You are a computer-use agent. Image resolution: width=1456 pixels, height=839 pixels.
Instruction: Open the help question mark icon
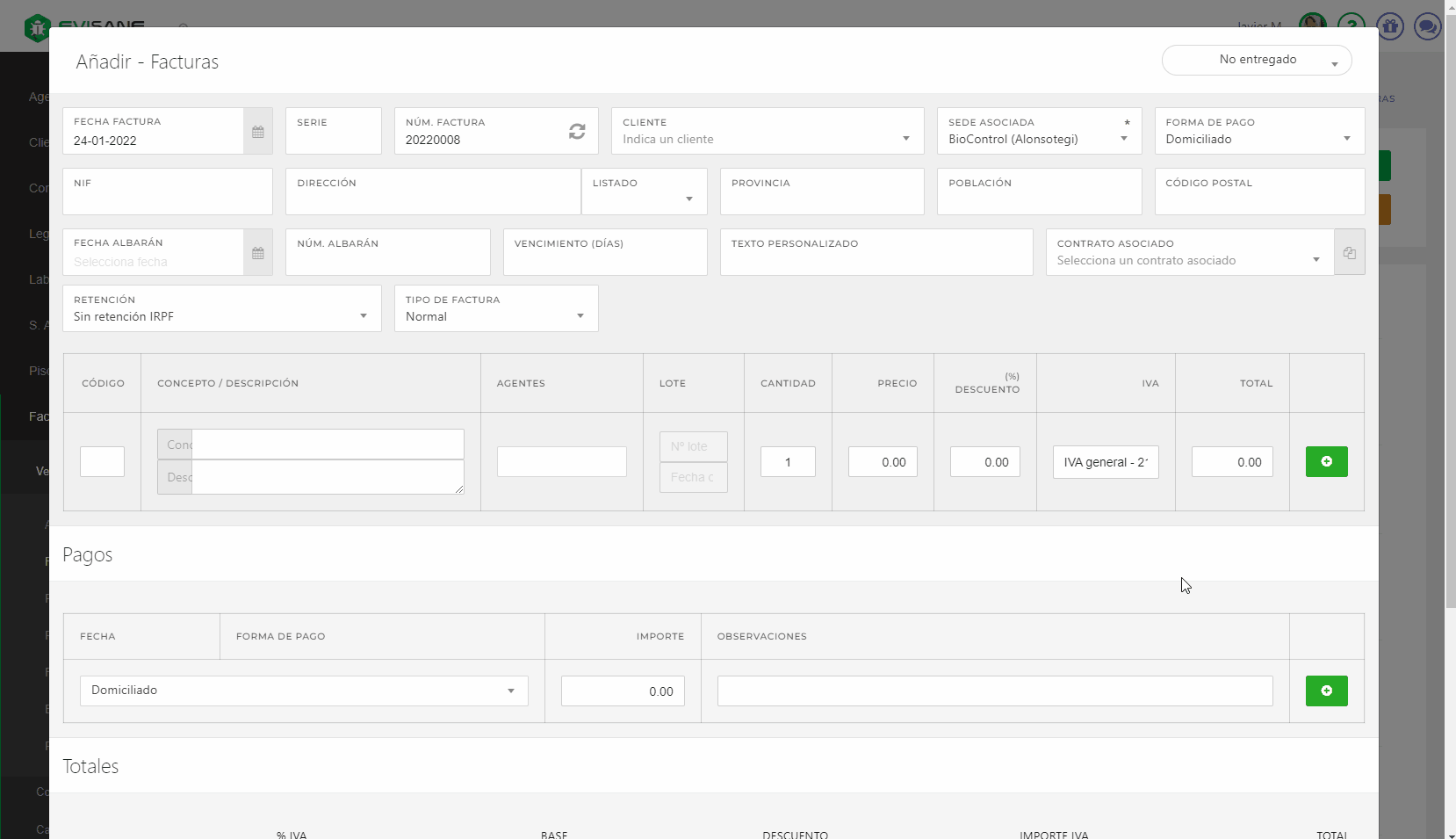1351,26
